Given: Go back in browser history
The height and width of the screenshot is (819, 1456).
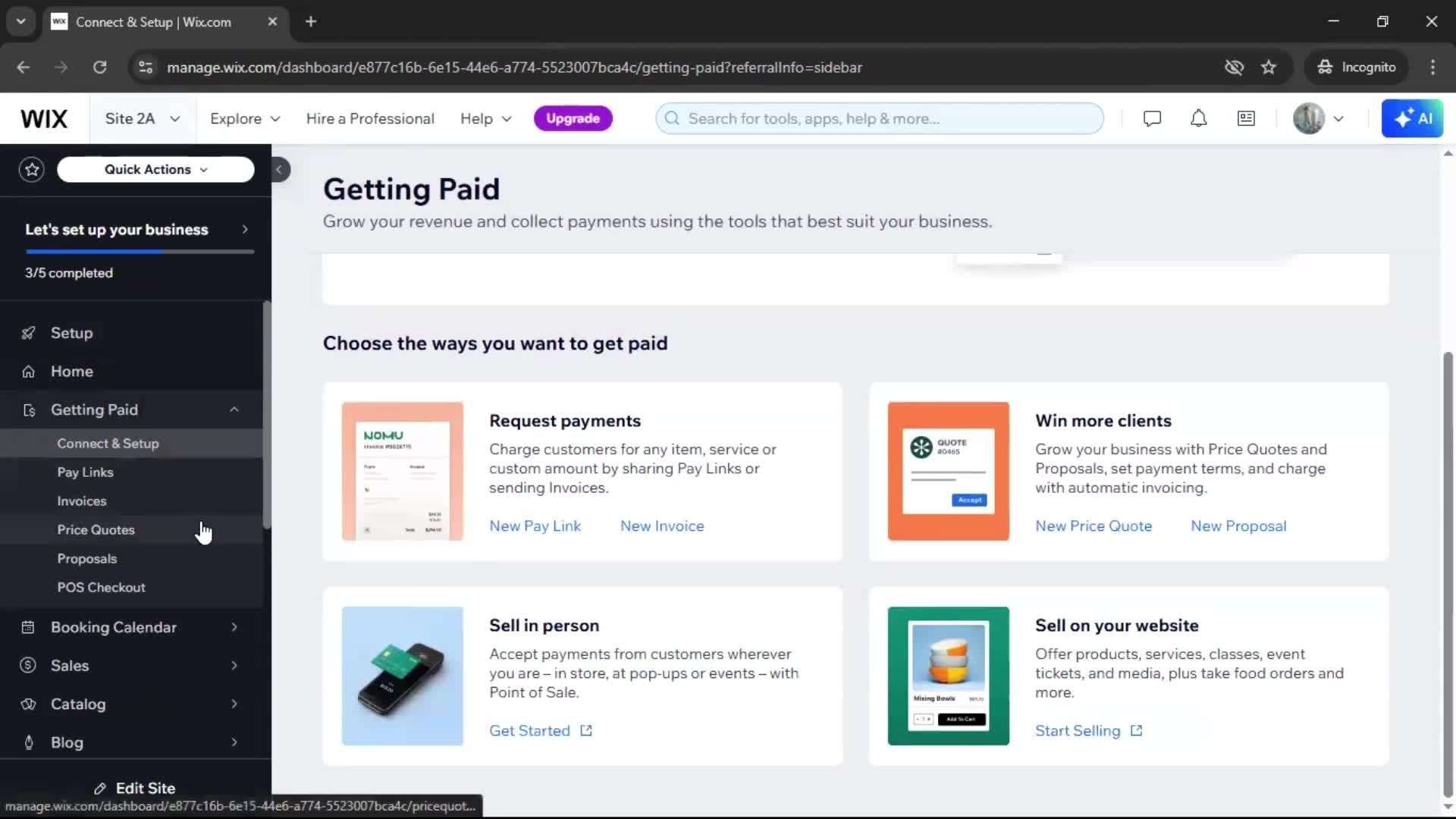Looking at the screenshot, I should tap(24, 67).
